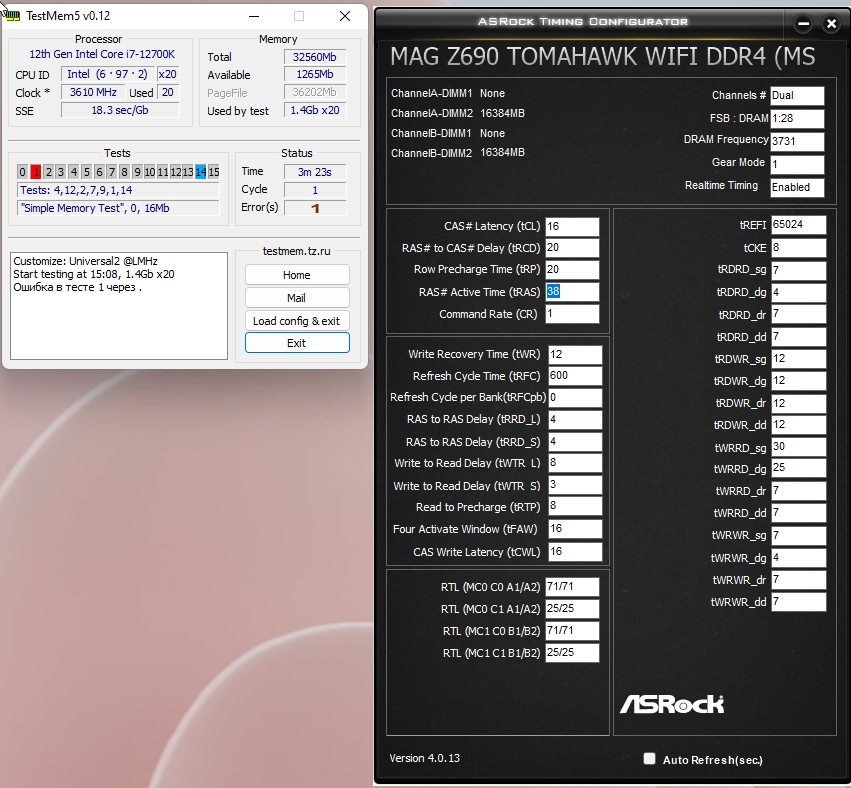Click the Tests sequence line 4,12,2,7,9,1,14
The height and width of the screenshot is (788, 851).
pyautogui.click(x=118, y=190)
